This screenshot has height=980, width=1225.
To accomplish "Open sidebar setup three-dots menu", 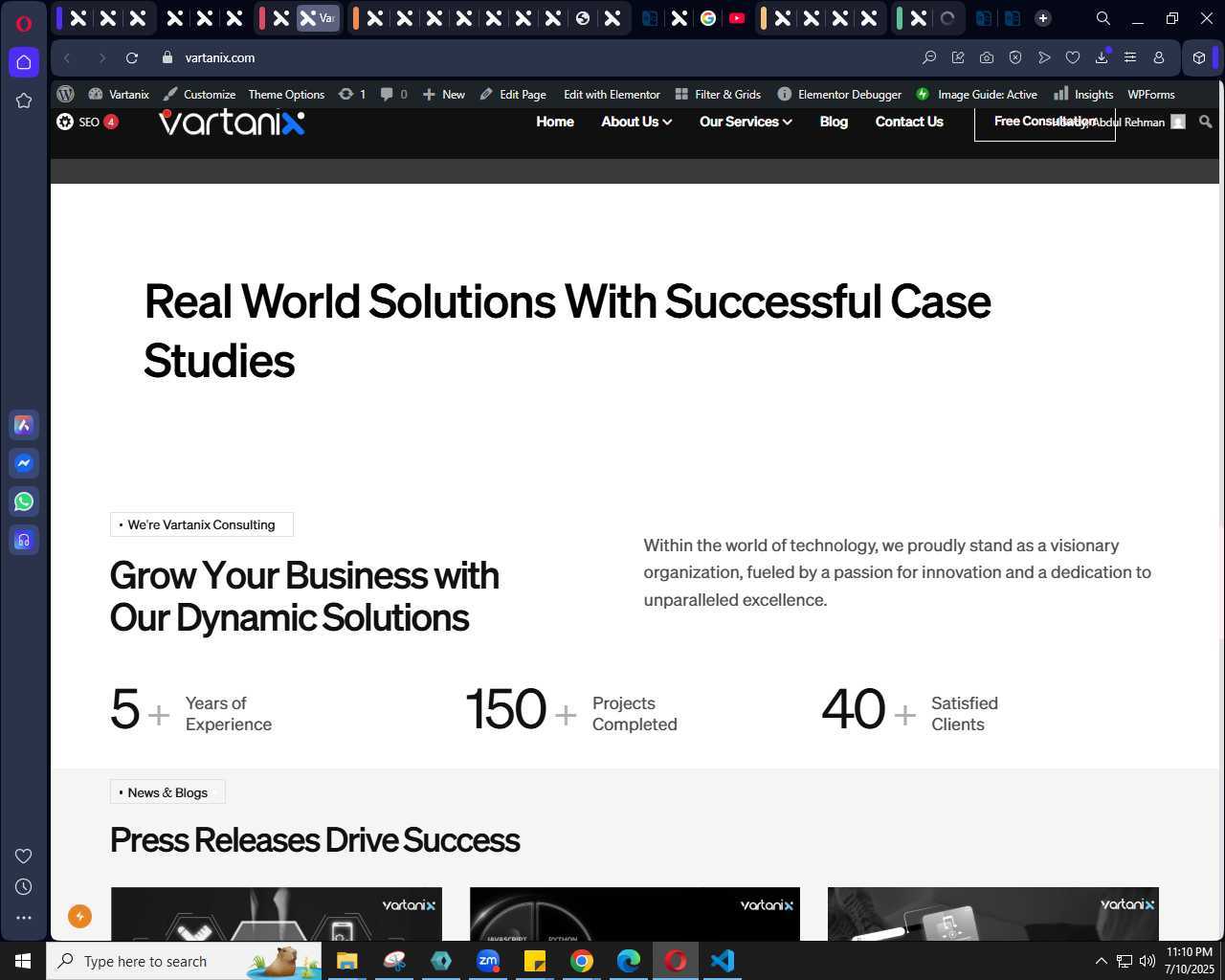I will click(x=24, y=918).
